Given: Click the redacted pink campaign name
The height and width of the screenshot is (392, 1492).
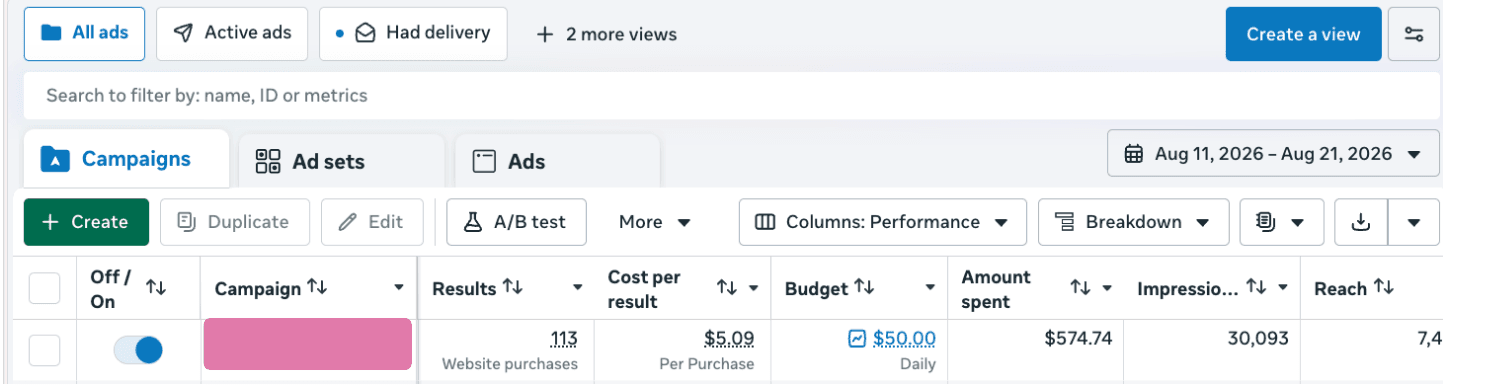Looking at the screenshot, I should [307, 344].
